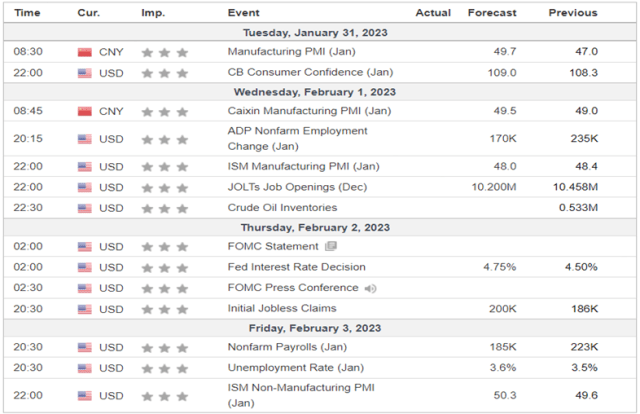The height and width of the screenshot is (414, 640).
Task: Click the Imp. column header
Action: (x=153, y=13)
